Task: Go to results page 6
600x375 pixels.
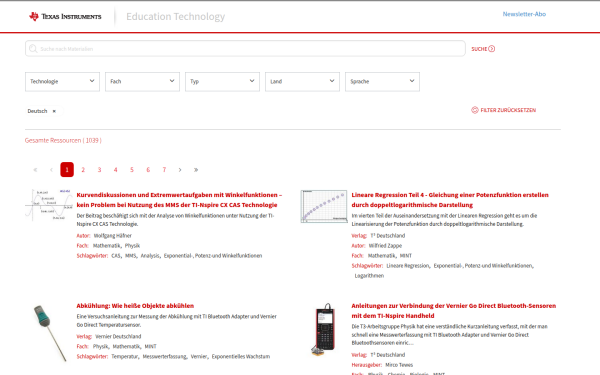Action: 148,170
